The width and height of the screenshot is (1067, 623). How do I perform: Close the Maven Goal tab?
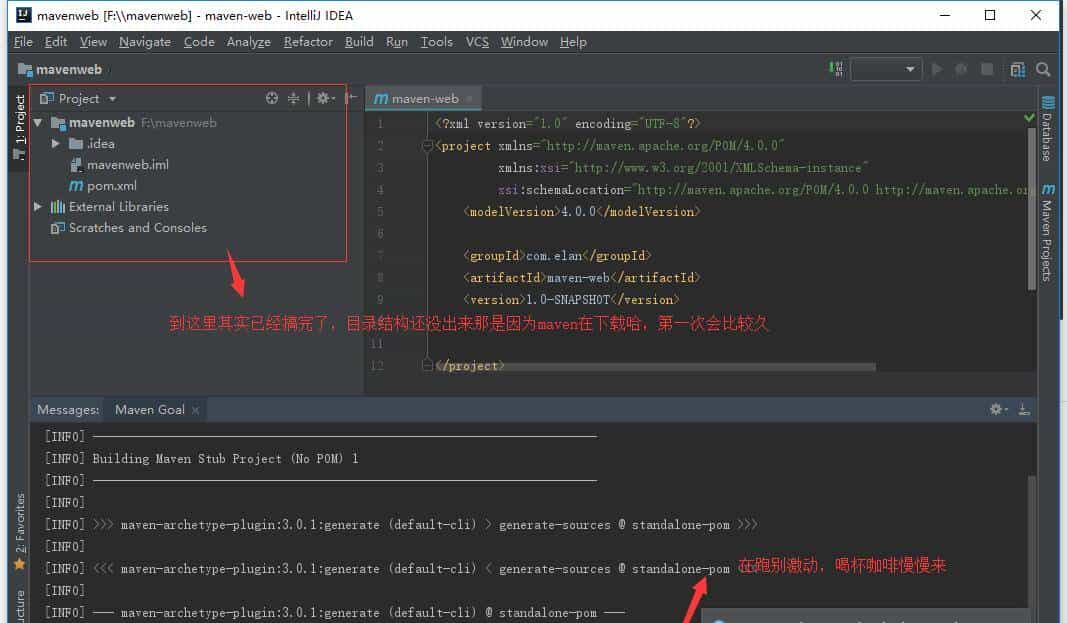point(196,409)
